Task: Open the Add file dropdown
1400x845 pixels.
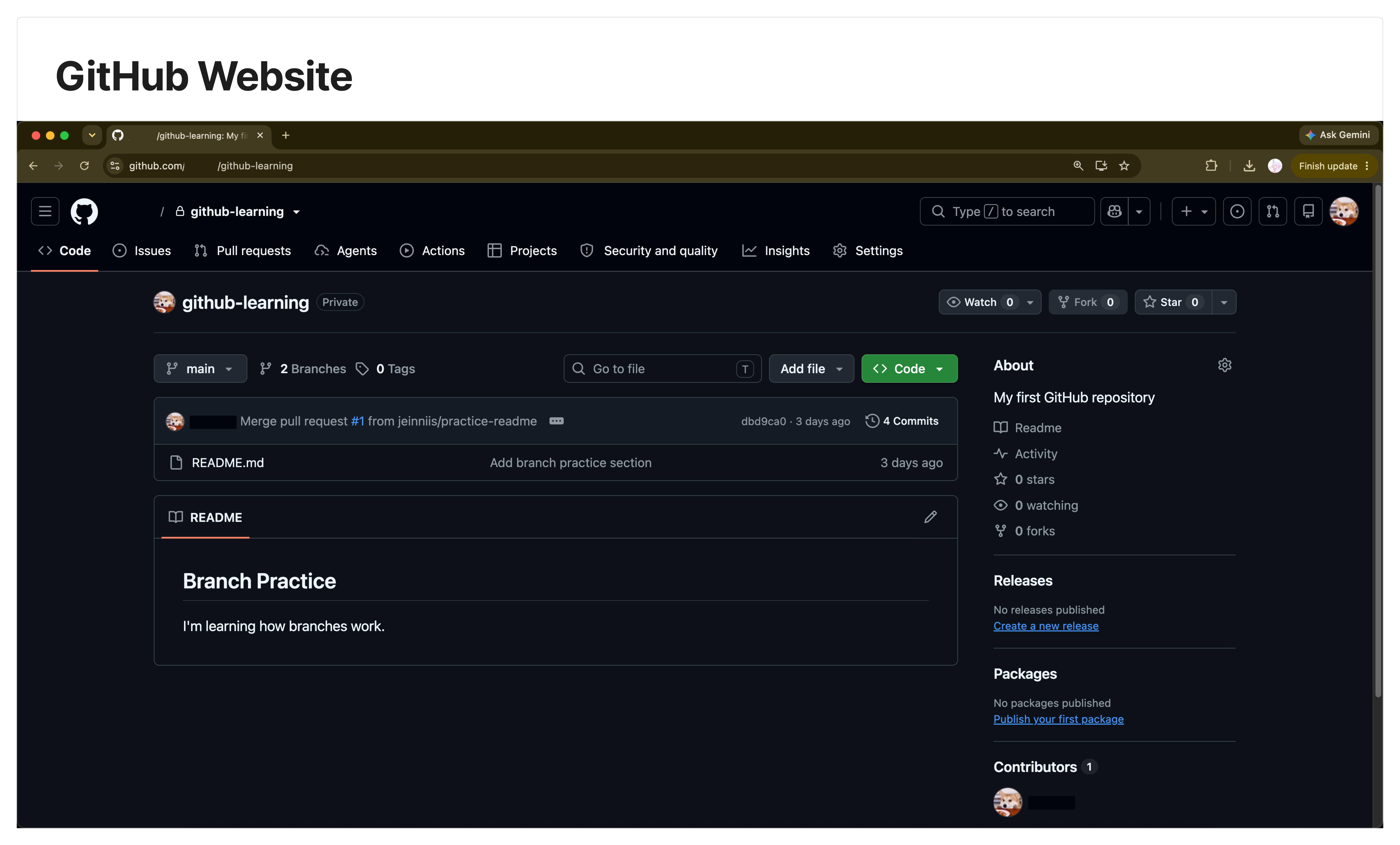Action: (x=811, y=369)
